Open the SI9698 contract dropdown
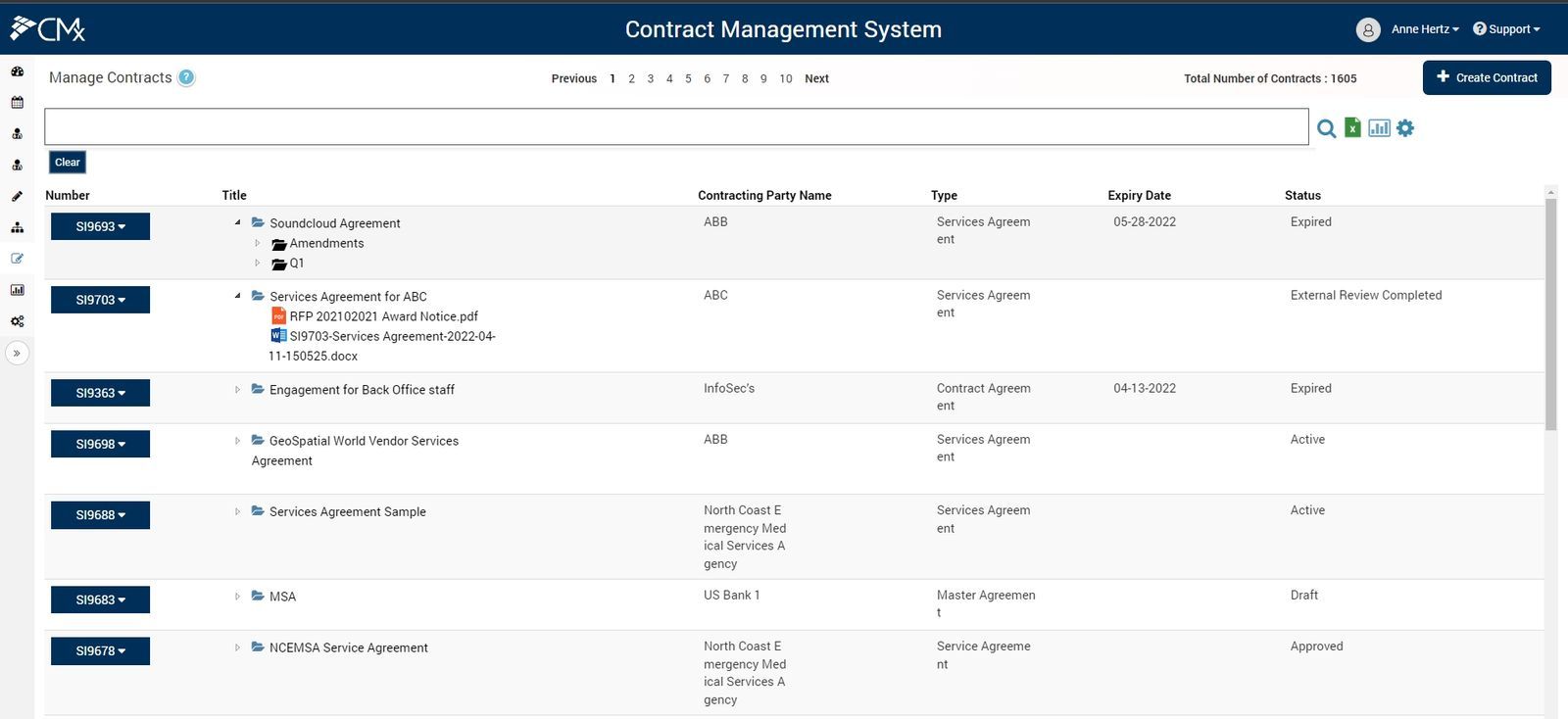The height and width of the screenshot is (719, 1568). pyautogui.click(x=100, y=444)
